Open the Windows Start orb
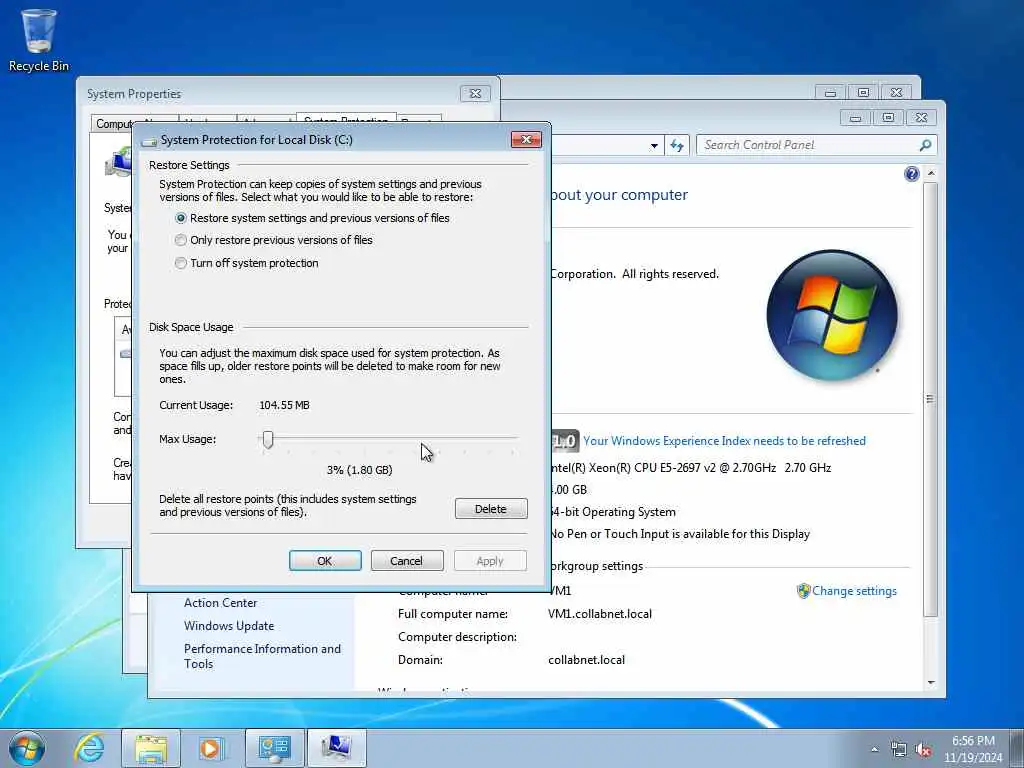Viewport: 1024px width, 768px height. 27,748
